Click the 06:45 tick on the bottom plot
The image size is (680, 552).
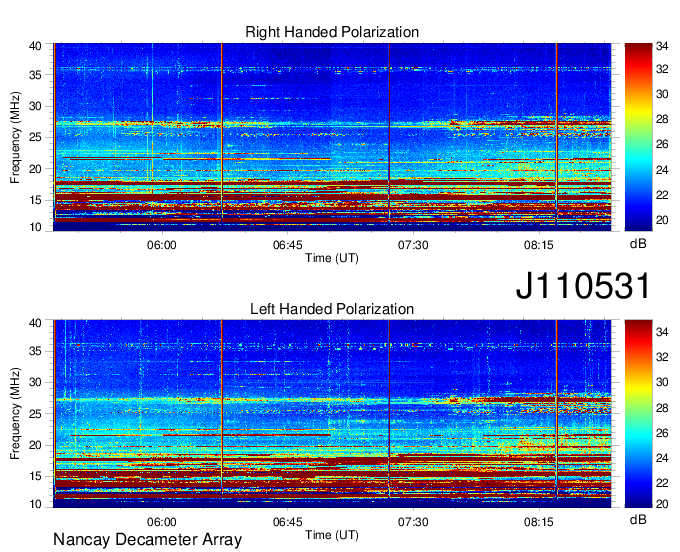[288, 522]
